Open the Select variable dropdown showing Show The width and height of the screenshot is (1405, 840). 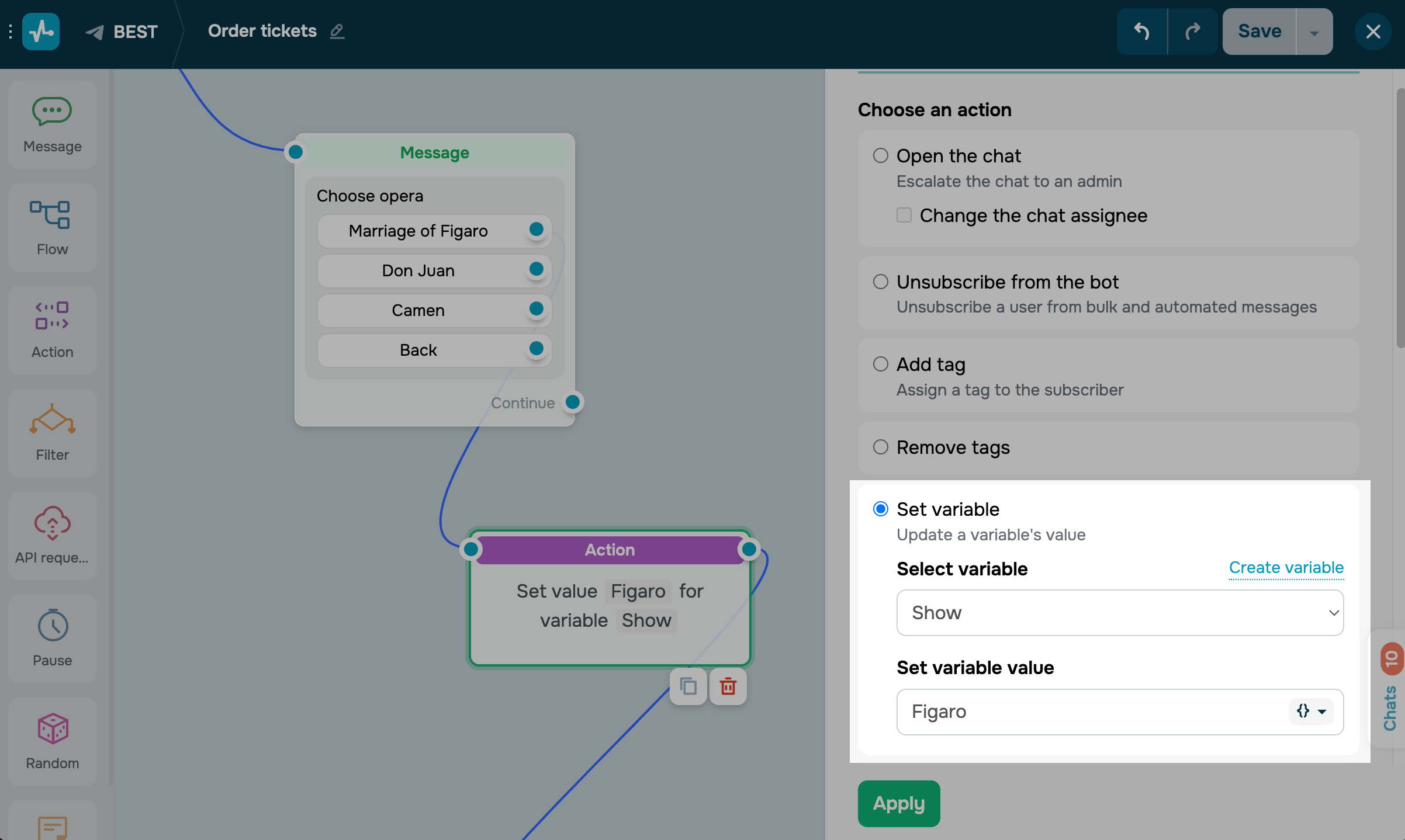point(1119,612)
